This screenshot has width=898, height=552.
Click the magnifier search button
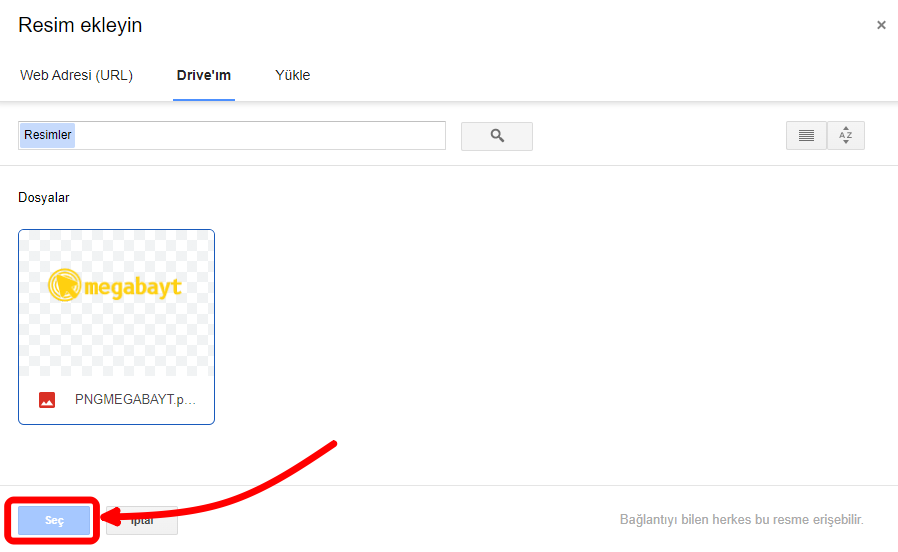pyautogui.click(x=497, y=136)
